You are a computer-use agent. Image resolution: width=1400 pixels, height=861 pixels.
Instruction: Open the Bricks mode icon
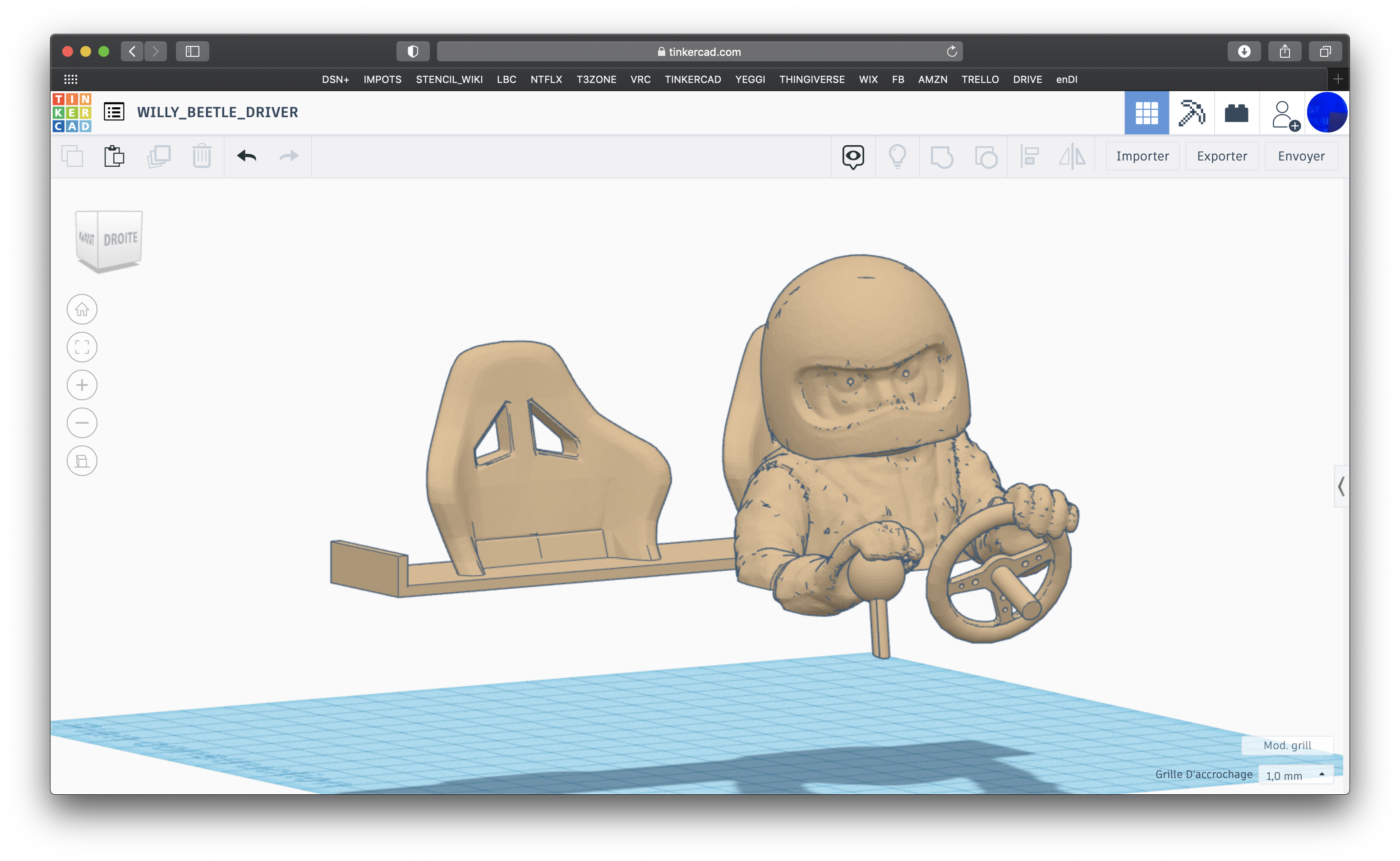point(1236,113)
